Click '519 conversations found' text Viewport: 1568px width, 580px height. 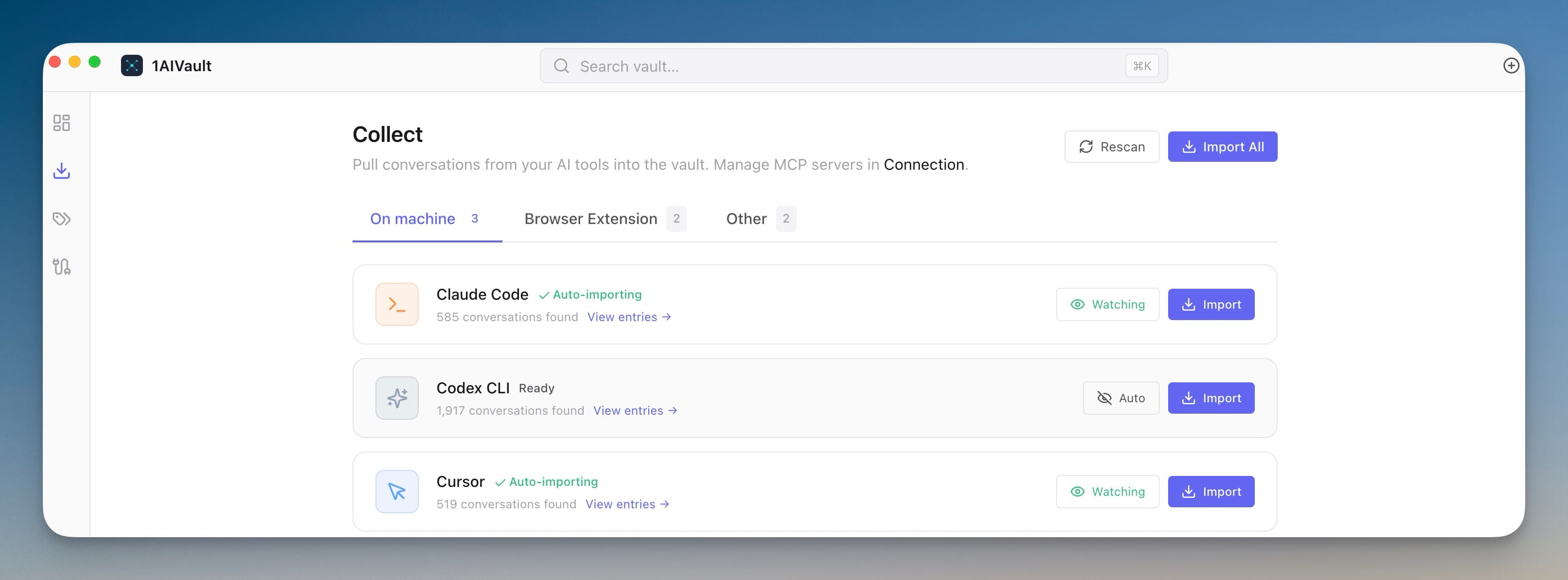(x=506, y=504)
